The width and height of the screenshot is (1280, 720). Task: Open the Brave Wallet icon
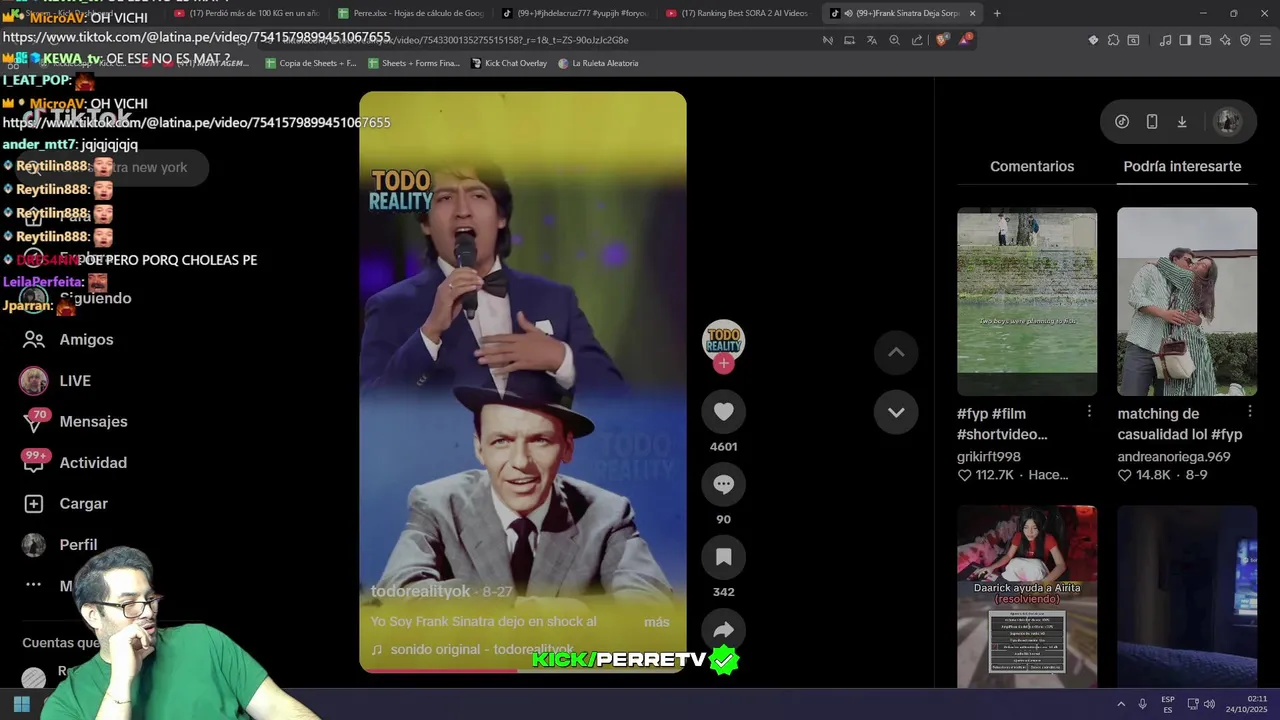[x=1205, y=40]
